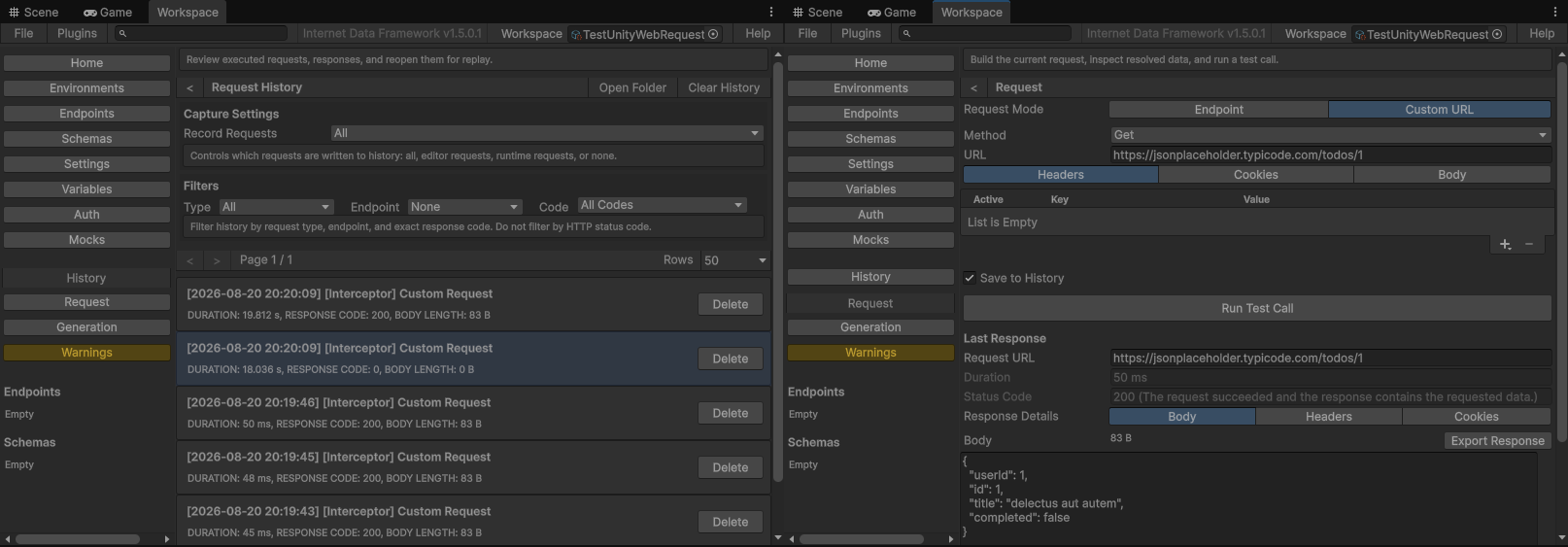Open Auth in the right window sidebar
The height and width of the screenshot is (547, 1568).
pos(870,215)
